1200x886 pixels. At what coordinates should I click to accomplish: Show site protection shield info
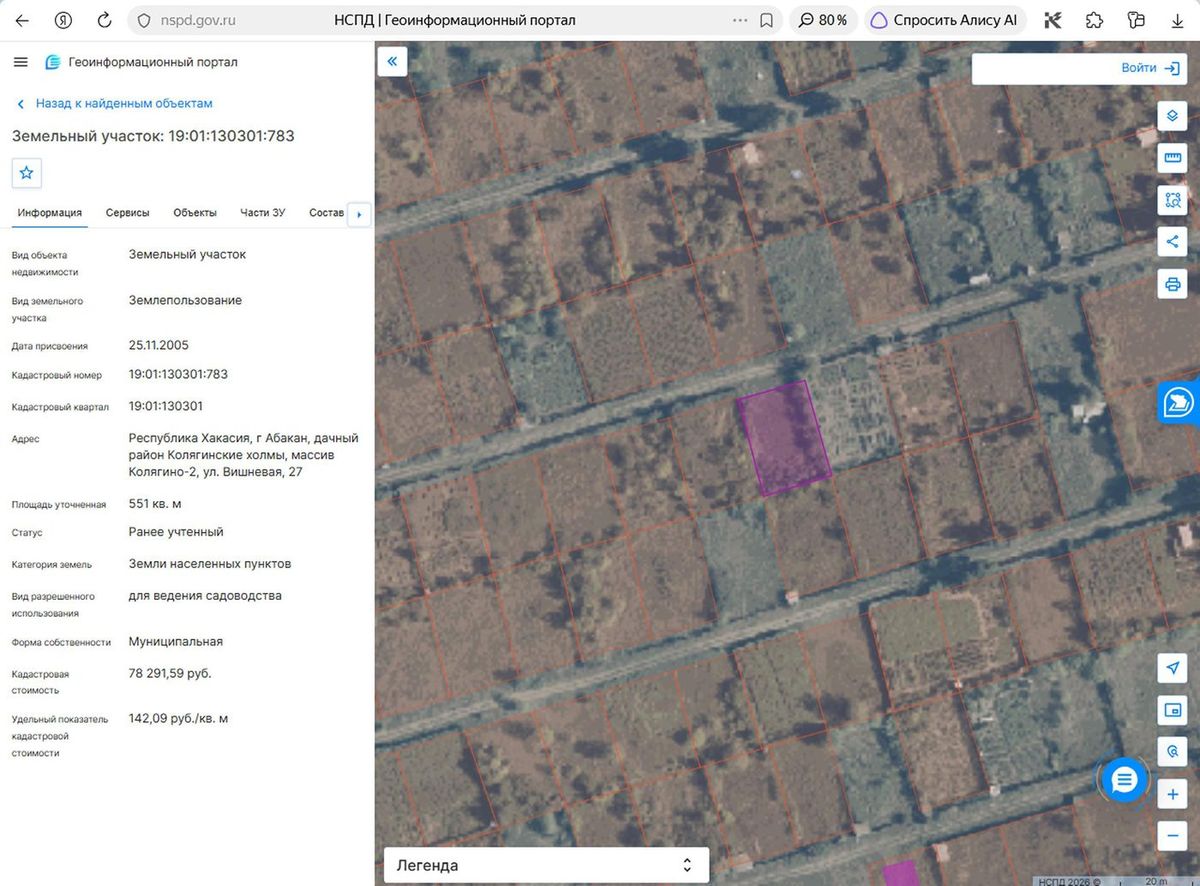pyautogui.click(x=143, y=20)
